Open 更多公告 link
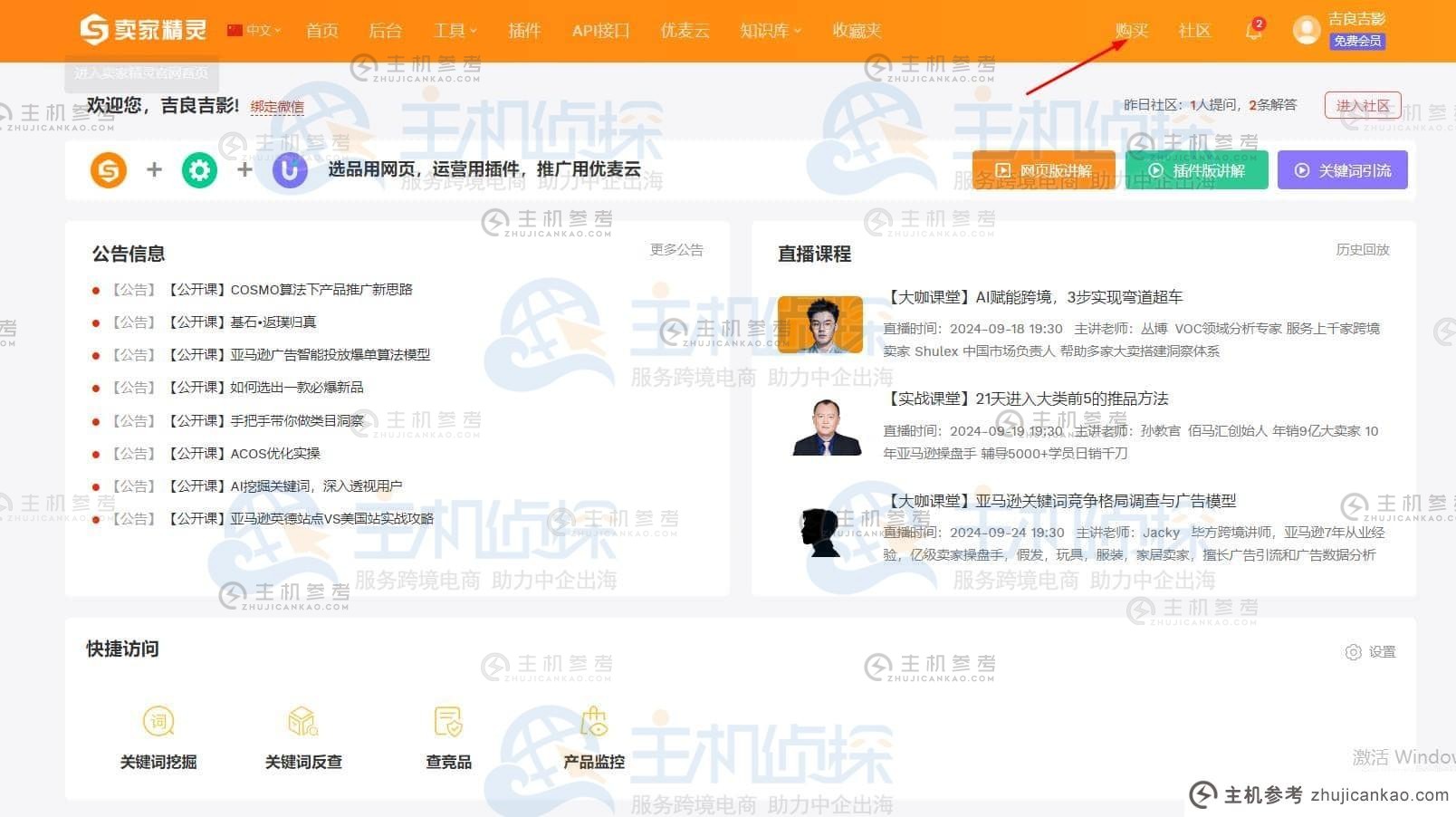 click(x=676, y=249)
